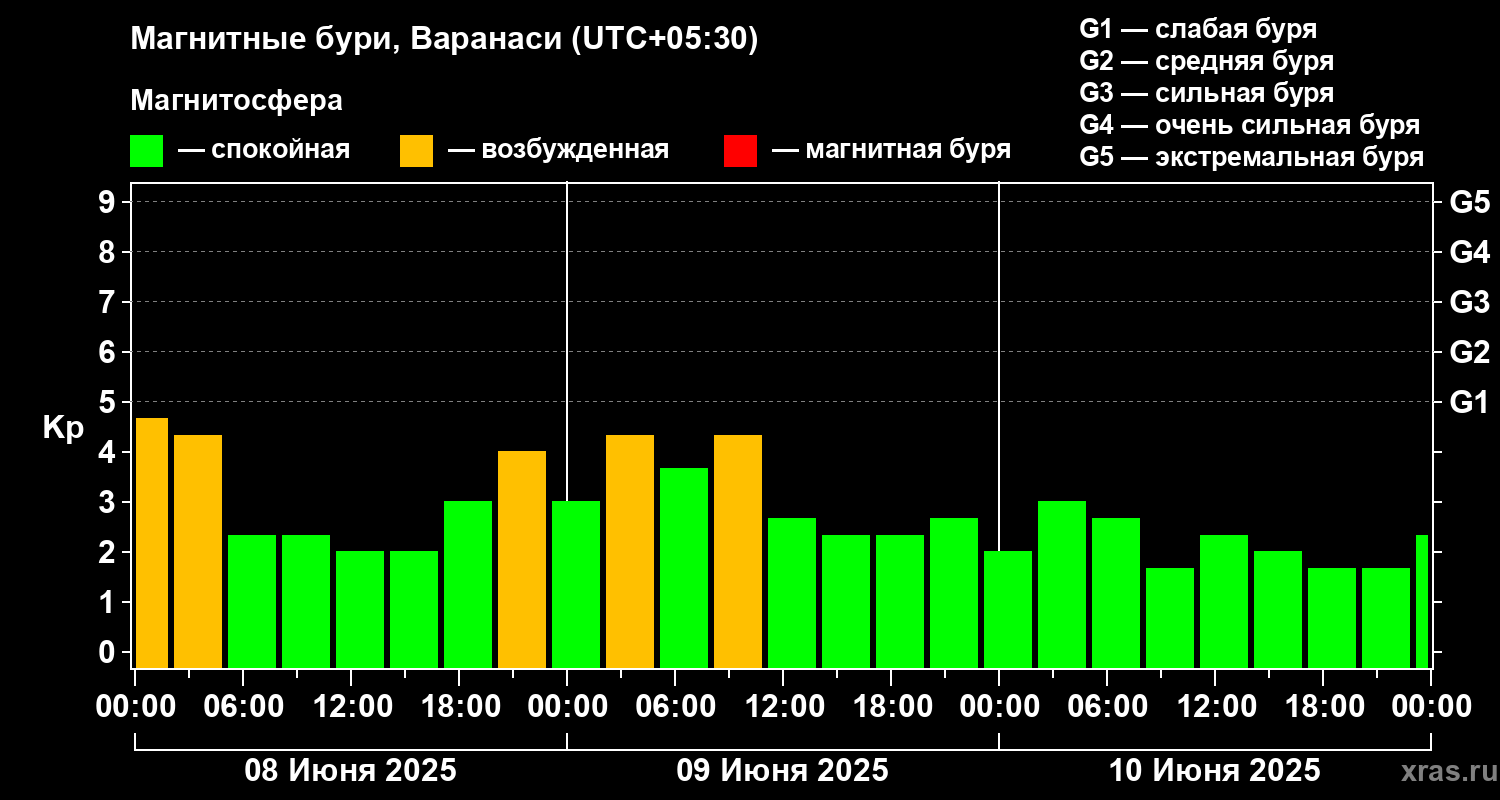
Task: Click the orange 'возбужденная' legend swatch
Action: pyautogui.click(x=416, y=151)
